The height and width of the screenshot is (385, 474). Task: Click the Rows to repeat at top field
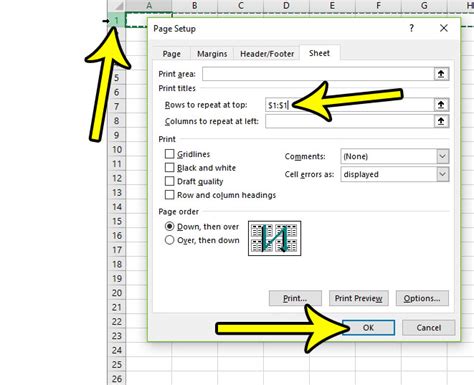pos(349,105)
